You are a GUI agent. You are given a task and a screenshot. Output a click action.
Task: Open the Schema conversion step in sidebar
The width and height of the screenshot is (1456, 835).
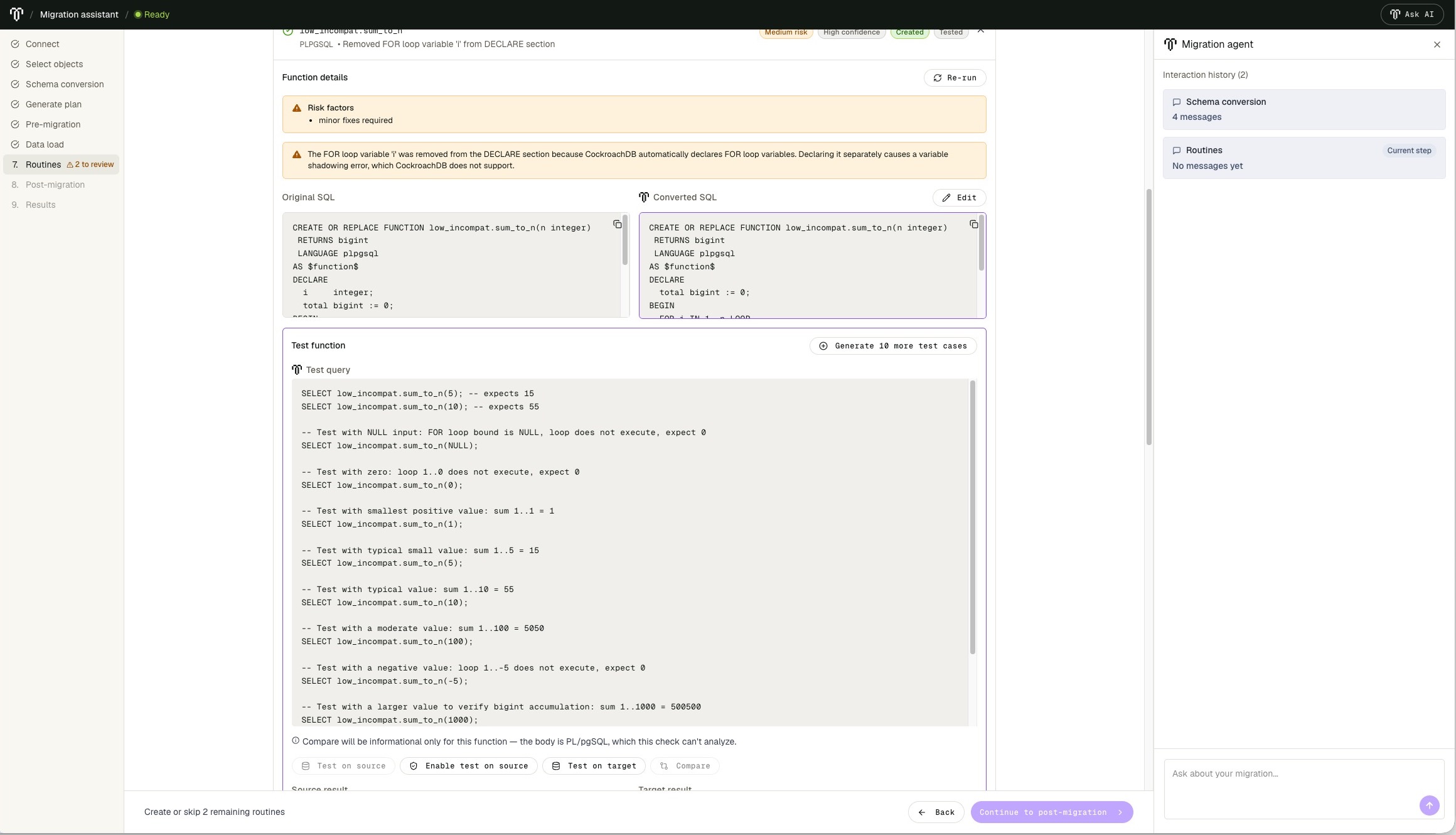point(65,84)
